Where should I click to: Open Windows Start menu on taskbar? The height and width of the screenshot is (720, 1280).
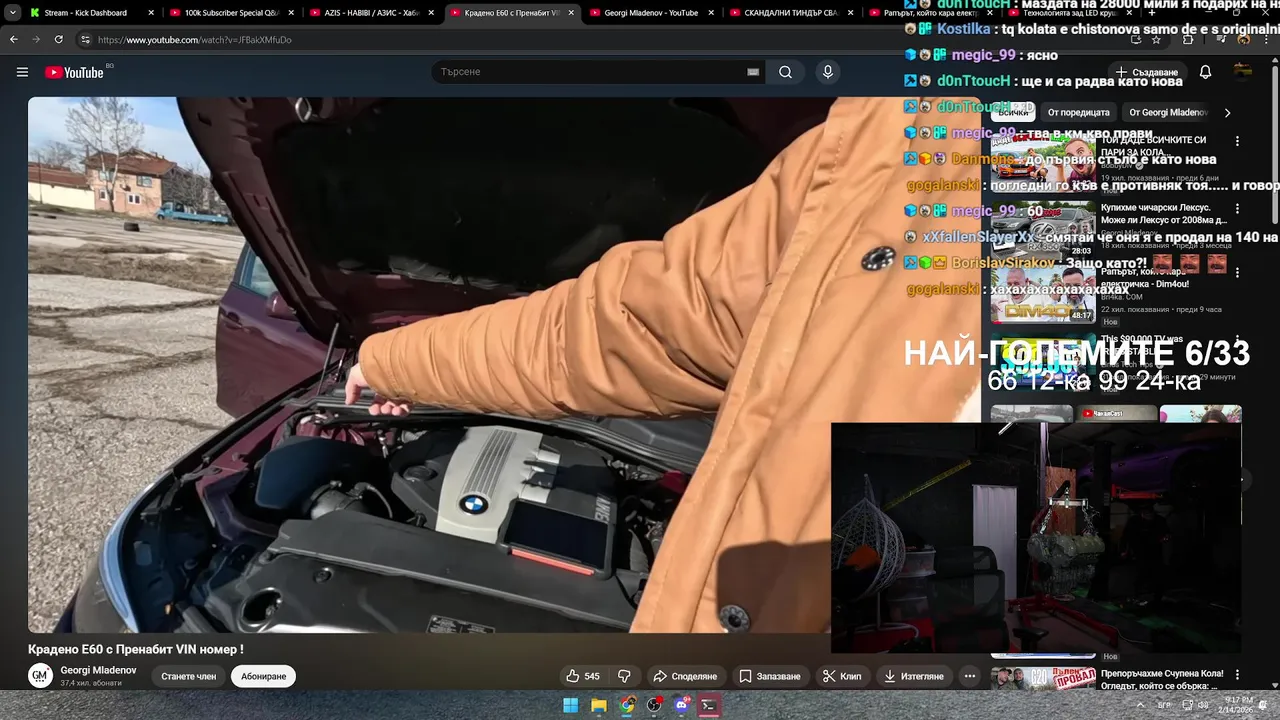coord(570,705)
